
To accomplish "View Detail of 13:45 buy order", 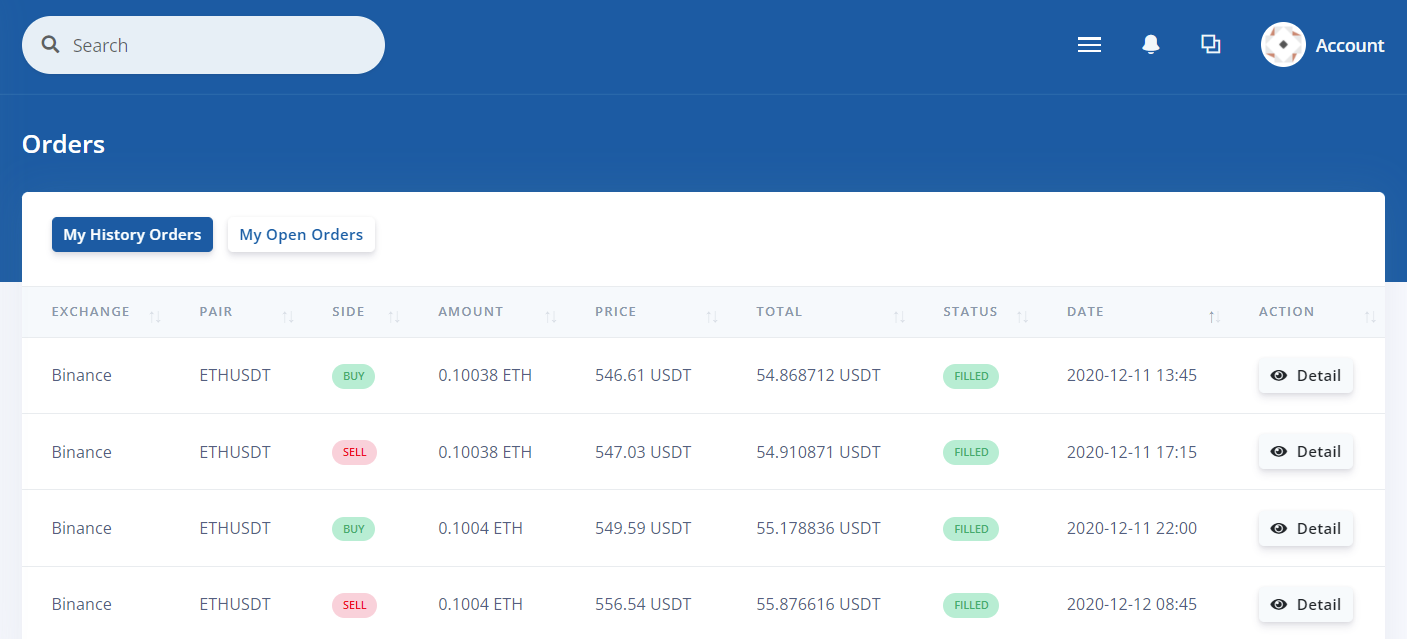I will click(1305, 376).
